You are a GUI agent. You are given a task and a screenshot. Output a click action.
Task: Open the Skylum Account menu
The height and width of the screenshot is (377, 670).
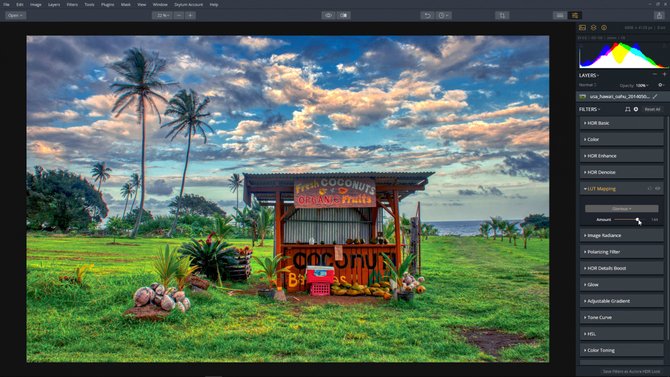point(188,4)
